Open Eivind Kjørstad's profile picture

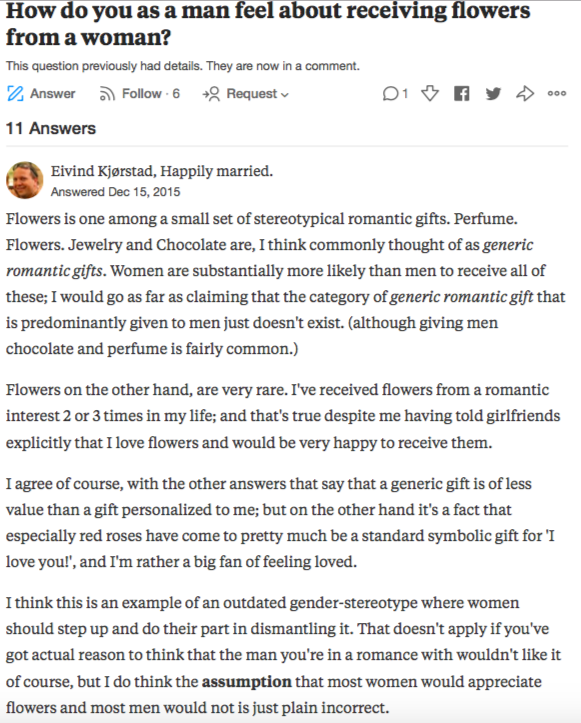pos(24,180)
